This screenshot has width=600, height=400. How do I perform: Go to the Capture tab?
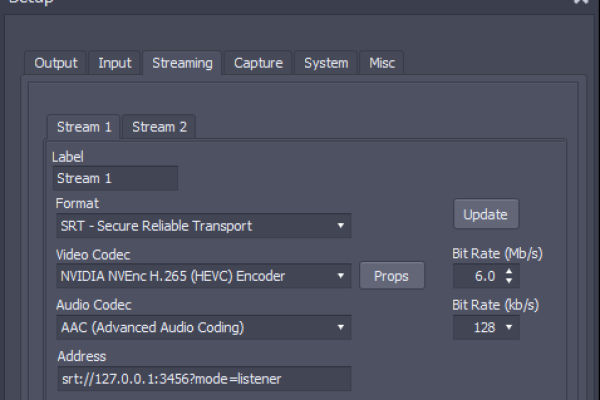click(258, 63)
